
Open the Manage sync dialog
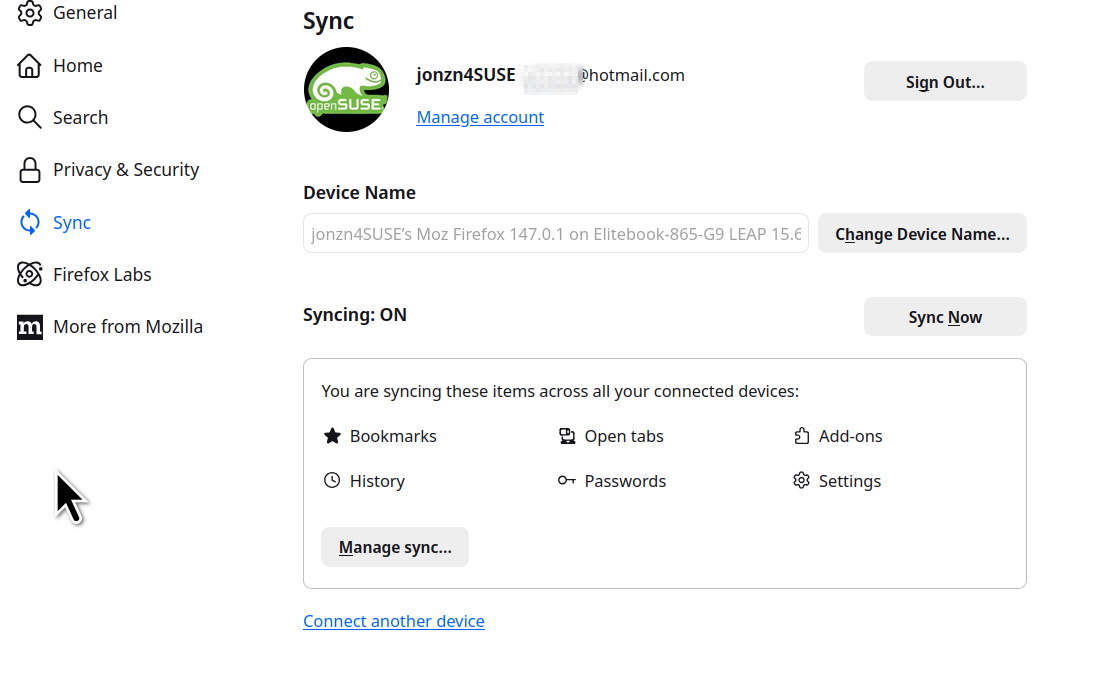coord(395,548)
